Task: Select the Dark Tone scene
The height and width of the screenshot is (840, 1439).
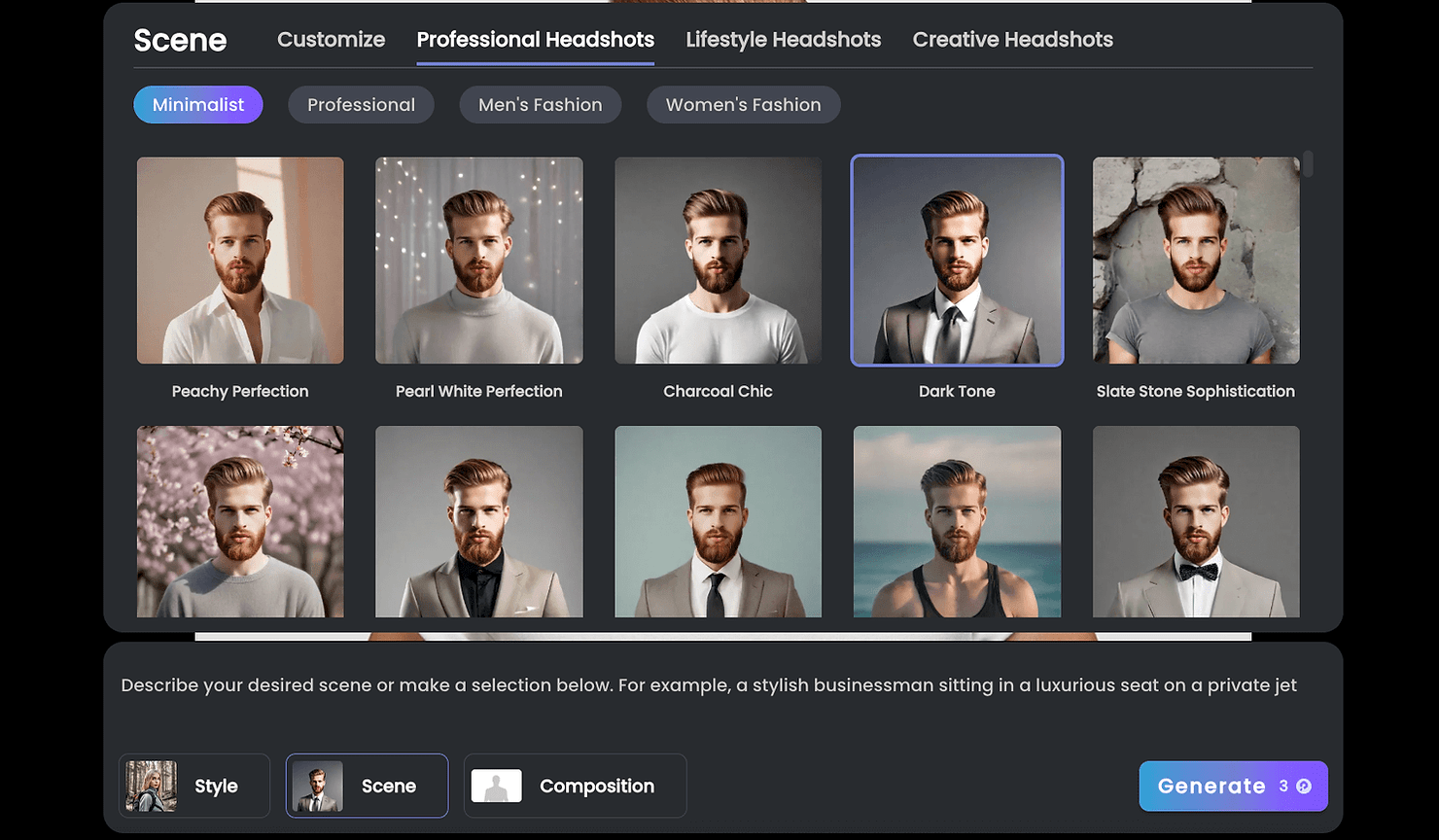Action: [957, 261]
